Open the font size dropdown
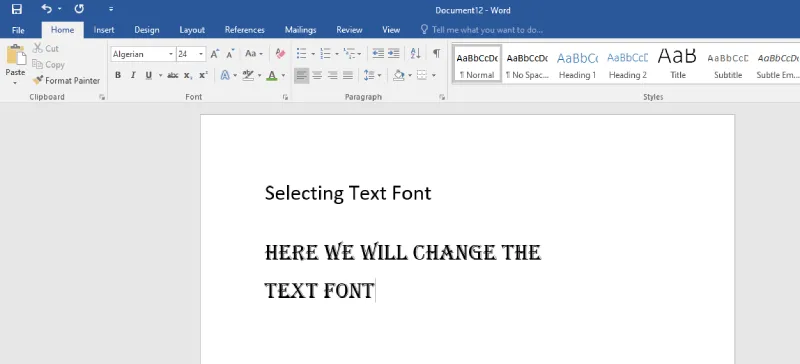The image size is (800, 364). click(x=202, y=54)
